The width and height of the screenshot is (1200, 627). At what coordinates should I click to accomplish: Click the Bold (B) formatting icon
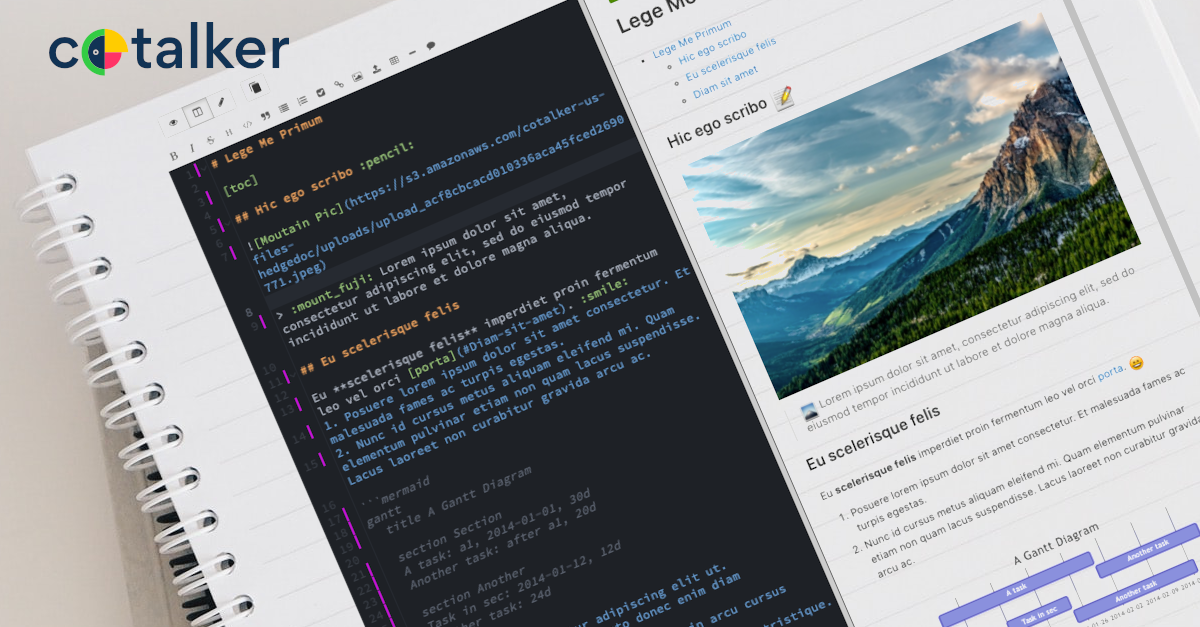tap(174, 155)
